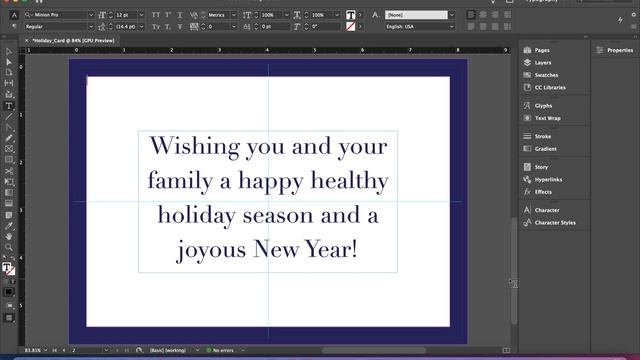Click the Fill and Stroke swatch in Tools panel
Viewport: 640px width, 360px height.
point(8,269)
